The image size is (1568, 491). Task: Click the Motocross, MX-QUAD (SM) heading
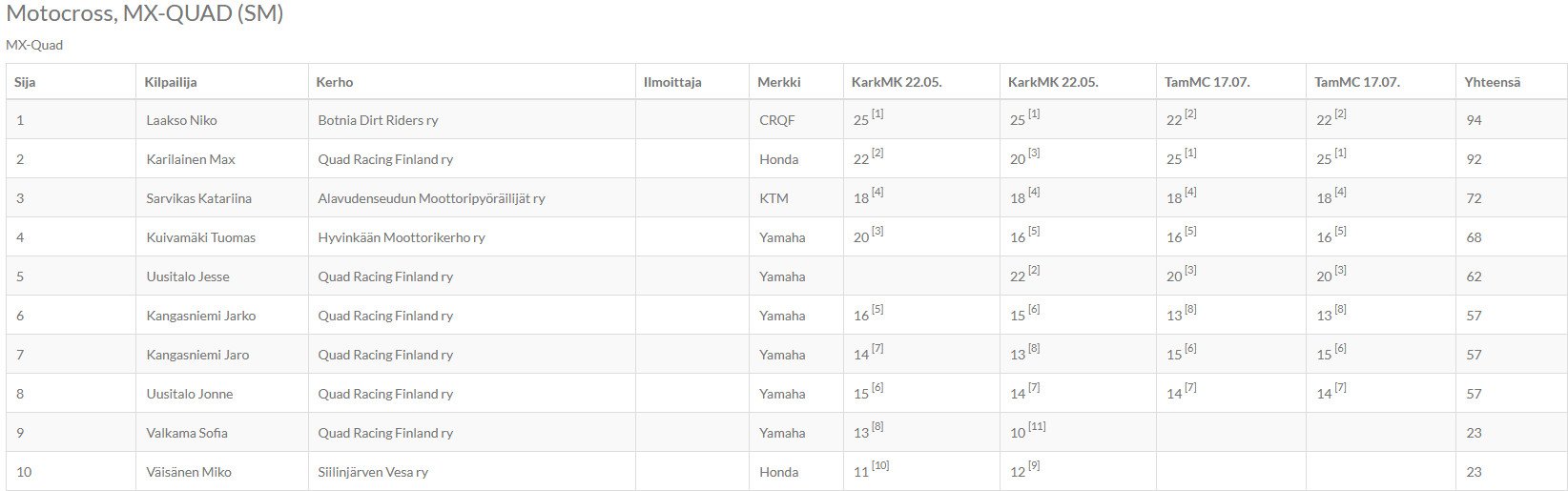145,13
